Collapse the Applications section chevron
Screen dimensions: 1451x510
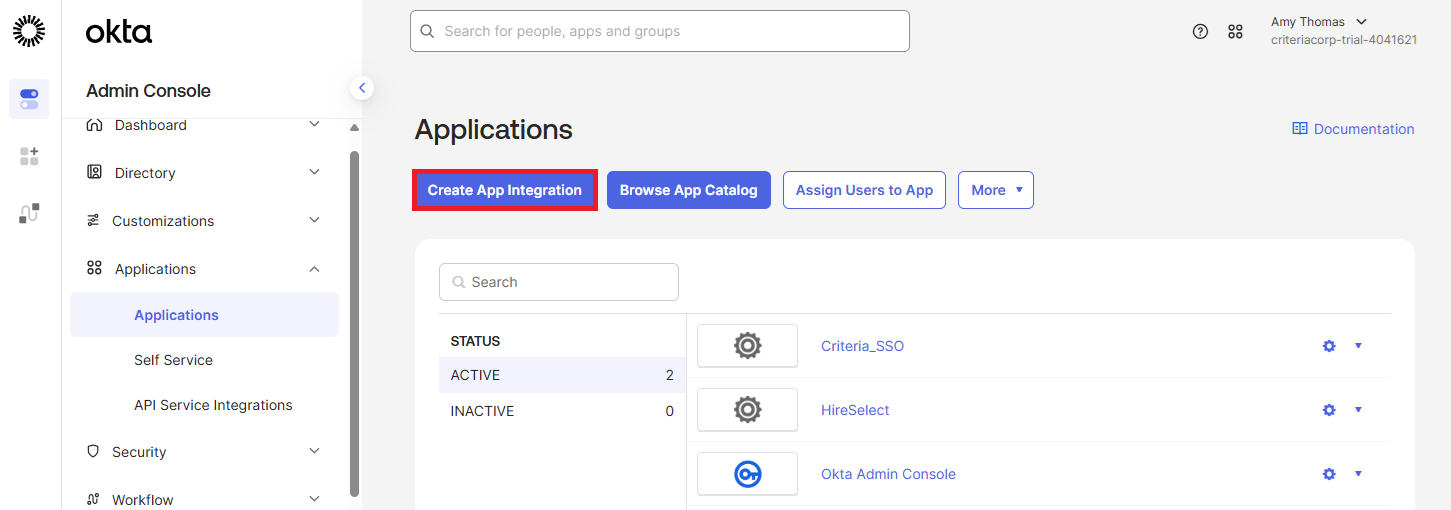click(314, 269)
